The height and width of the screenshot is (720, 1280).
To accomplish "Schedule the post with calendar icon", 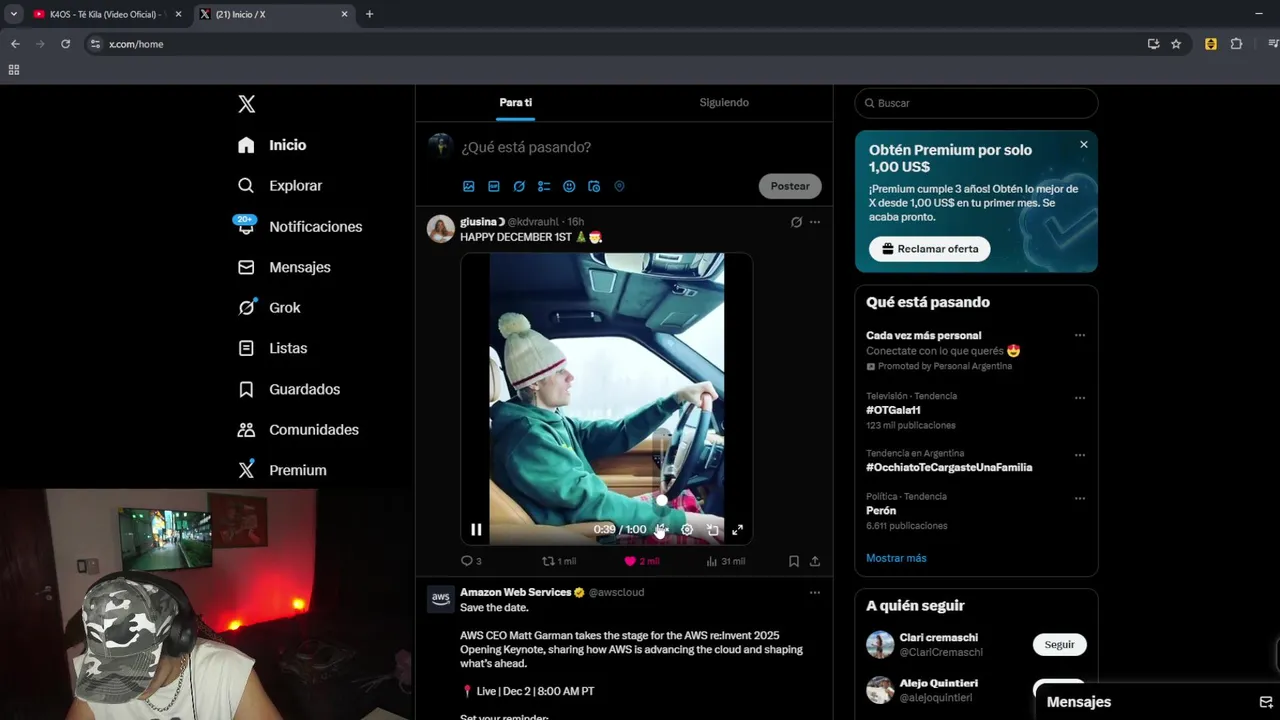I will tap(594, 186).
